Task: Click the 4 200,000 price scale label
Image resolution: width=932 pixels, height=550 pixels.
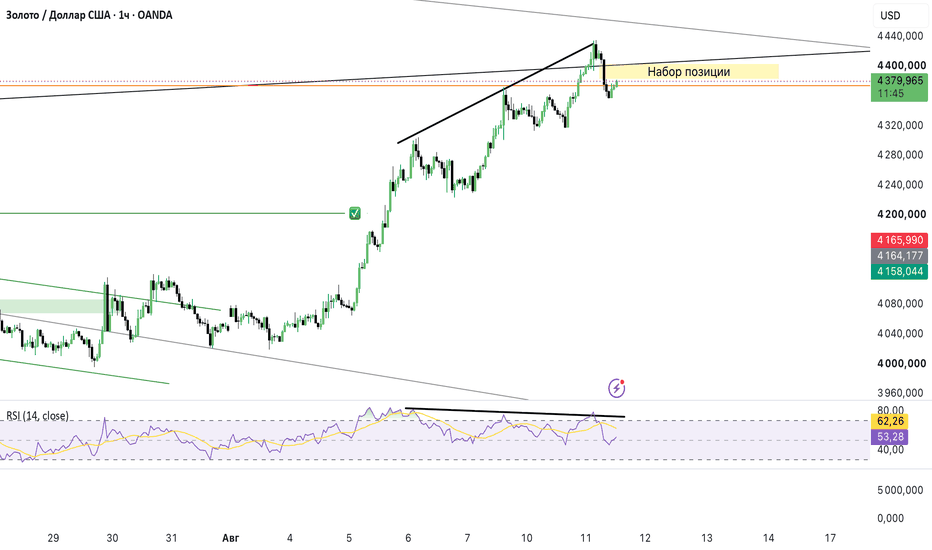Action: (x=900, y=214)
